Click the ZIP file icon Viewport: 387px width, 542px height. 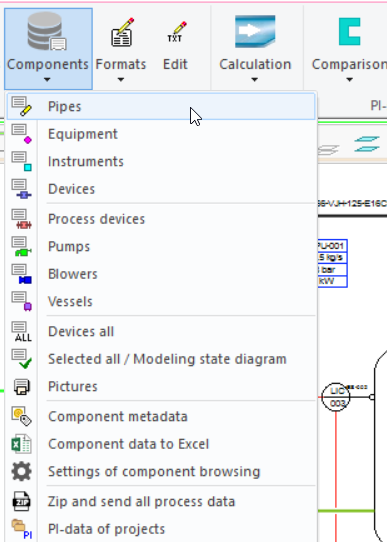point(21,502)
